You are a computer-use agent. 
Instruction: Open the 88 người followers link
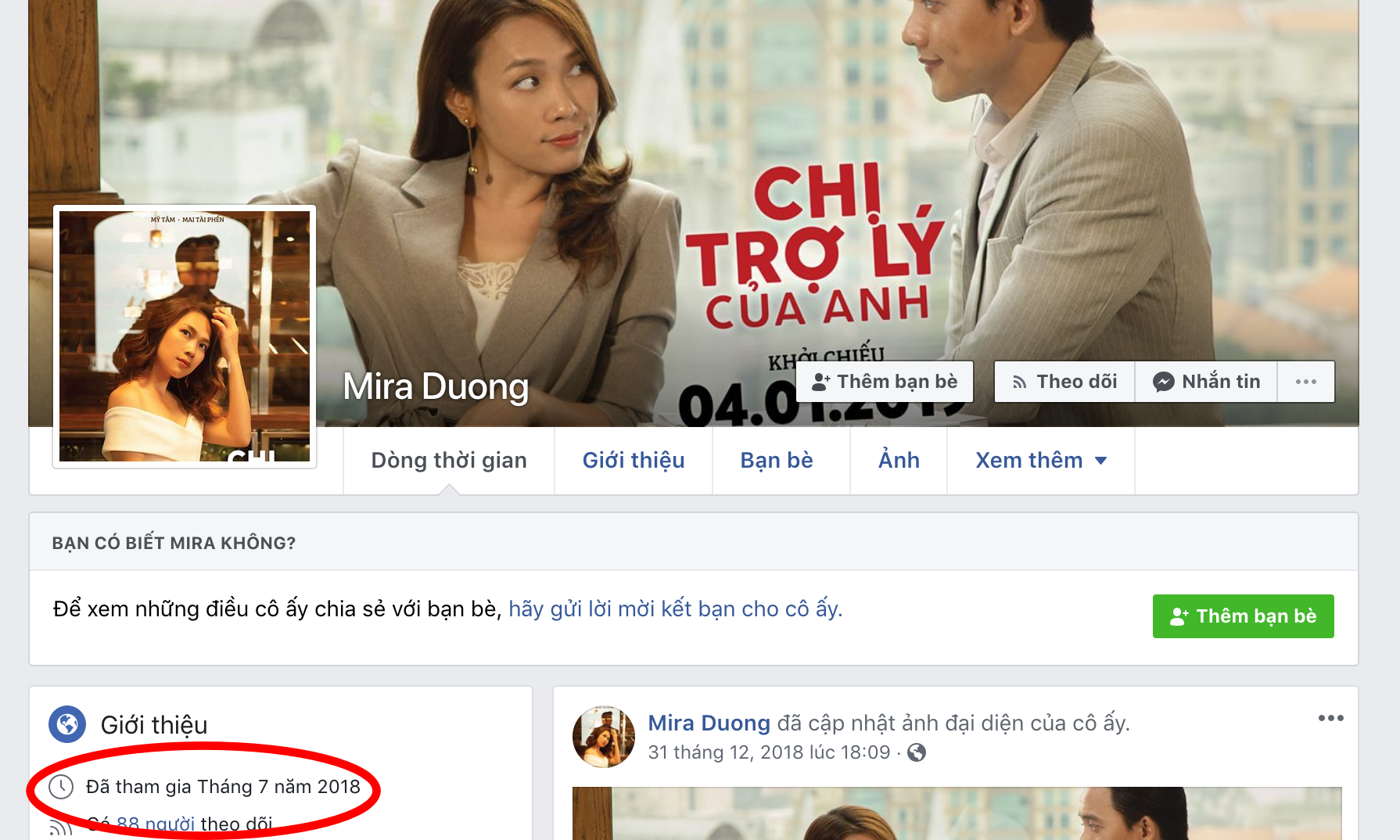(x=156, y=824)
